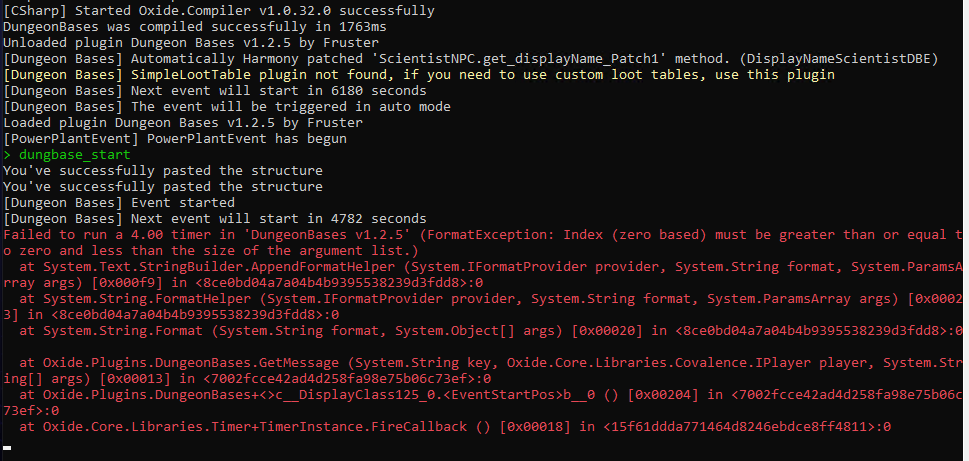969x461 pixels.
Task: Click the TimerInstance.FireCallback stack trace line
Action: tap(450, 427)
